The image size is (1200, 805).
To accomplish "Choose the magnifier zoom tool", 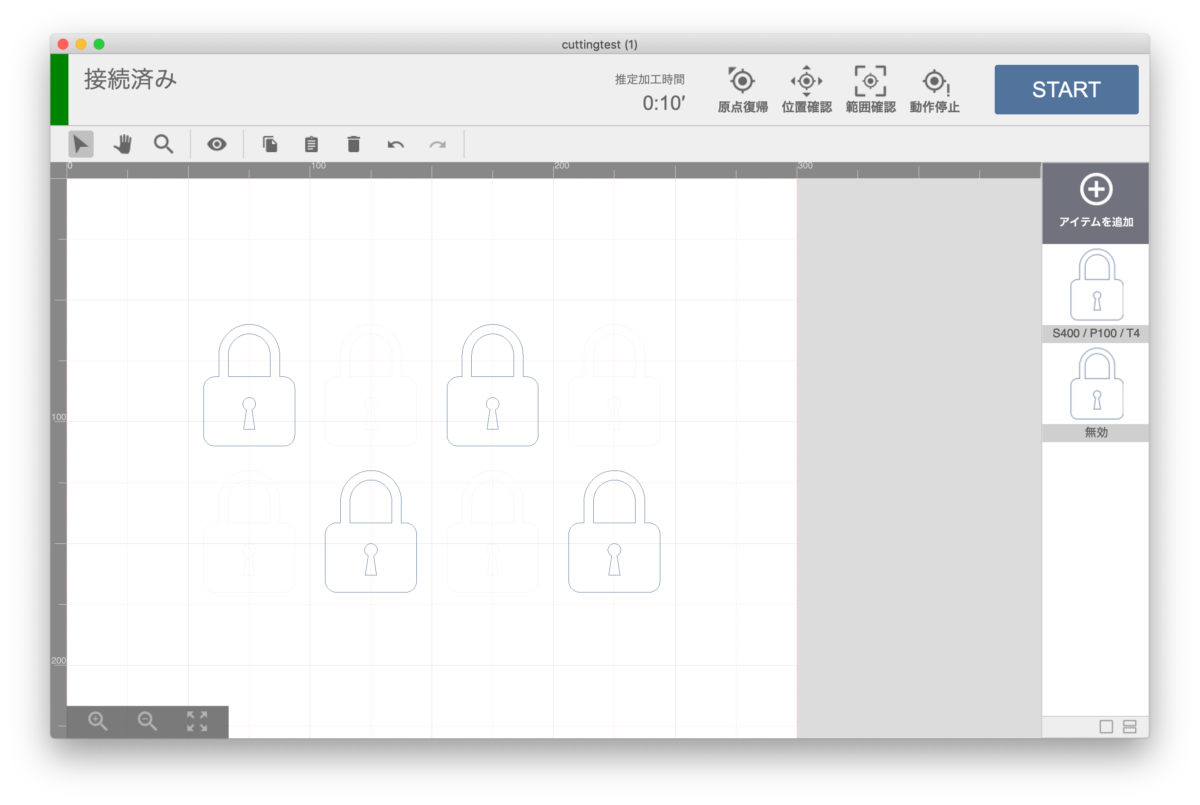I will pos(164,144).
